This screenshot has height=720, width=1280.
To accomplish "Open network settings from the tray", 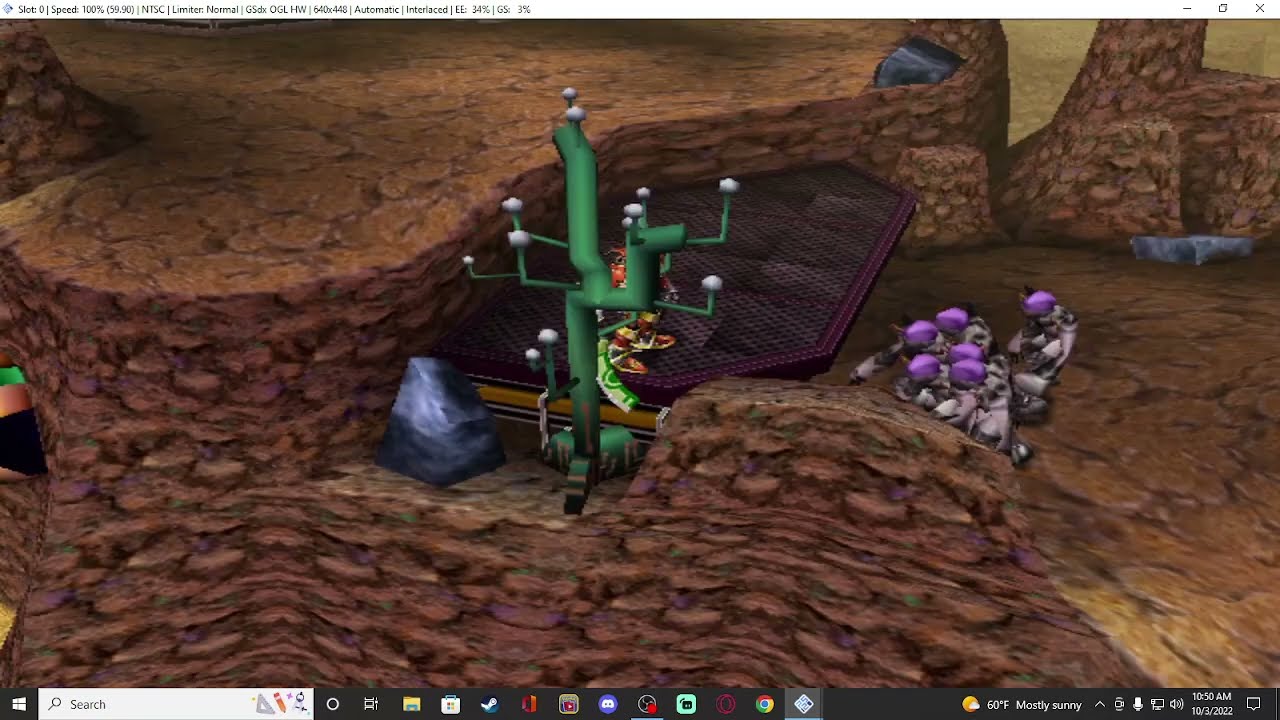I will (x=1157, y=704).
